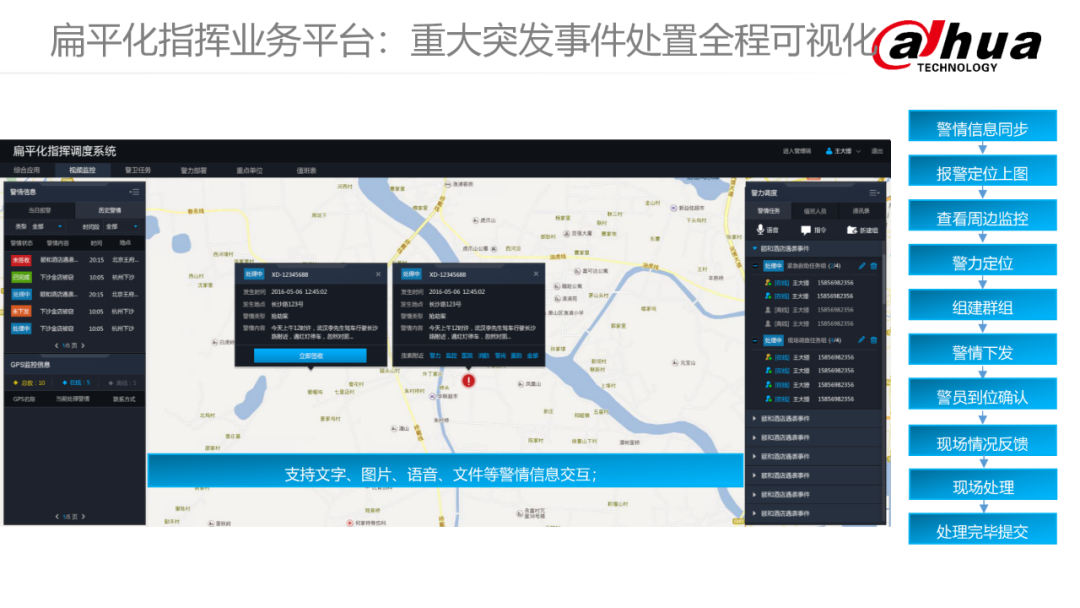Switch to the 综合应用 tab

coord(27,170)
